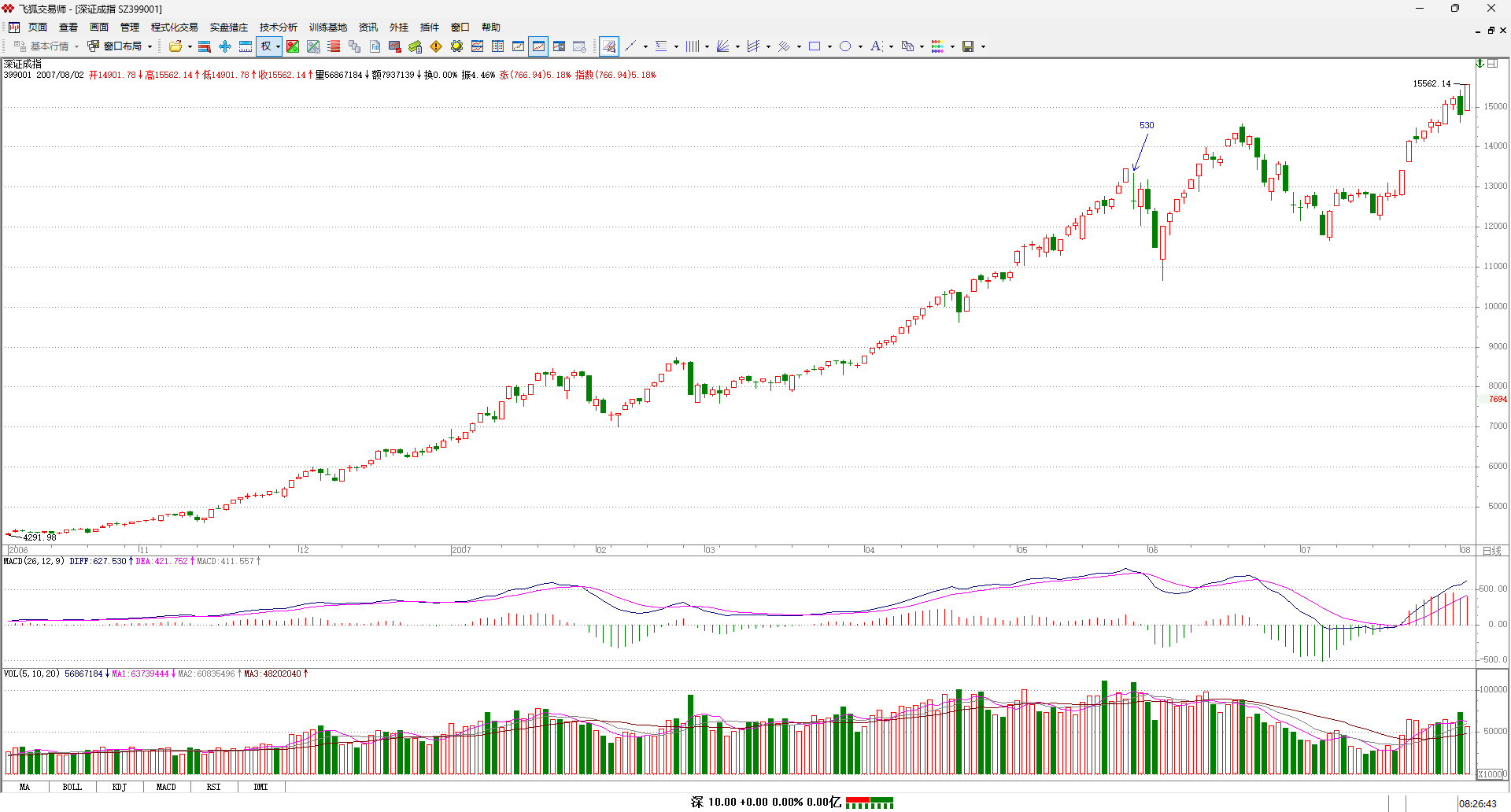
Task: Open the folder icon dropdown arrow
Action: pyautogui.click(x=190, y=46)
